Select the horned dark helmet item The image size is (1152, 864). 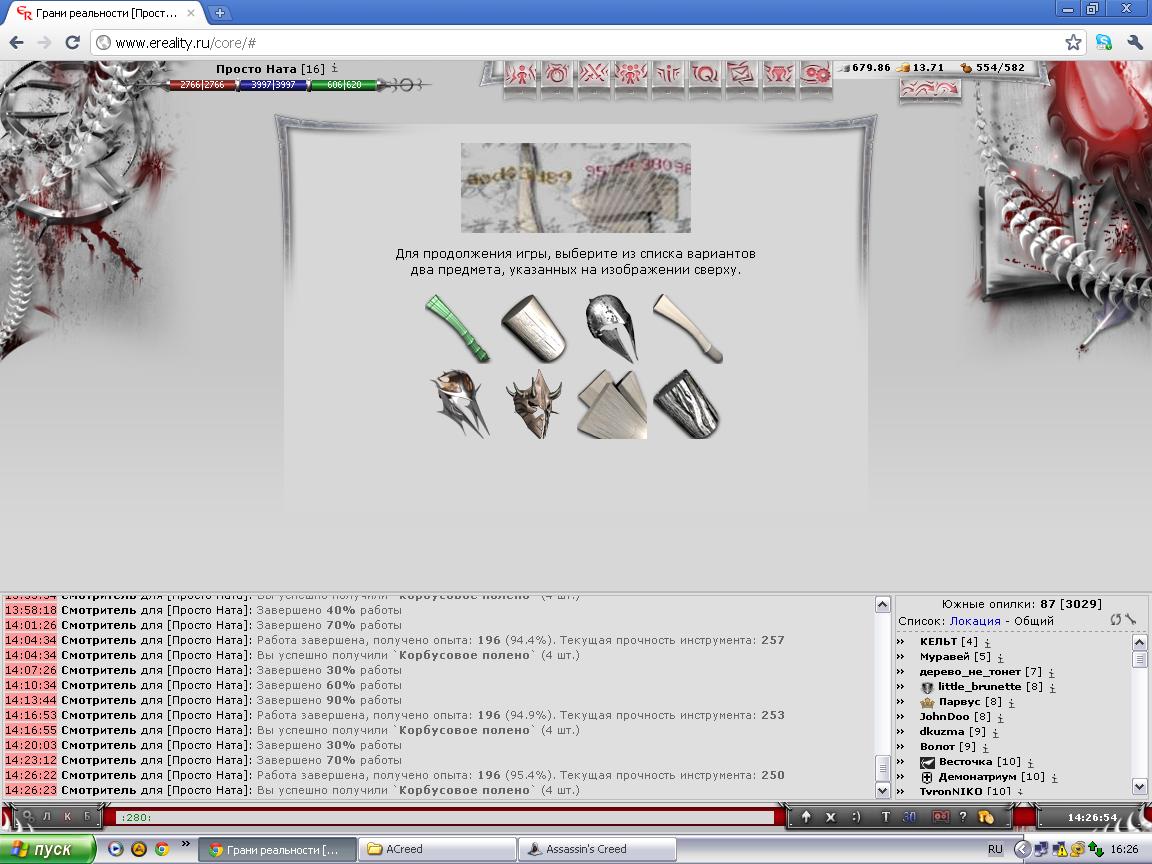tap(533, 403)
